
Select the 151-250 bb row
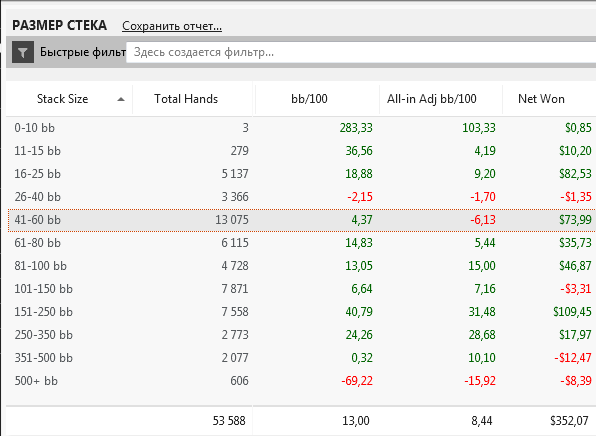click(301, 312)
